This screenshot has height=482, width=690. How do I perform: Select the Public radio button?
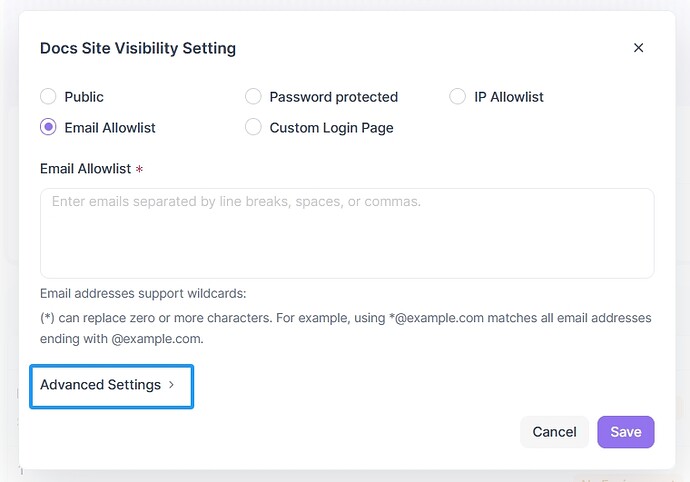tap(48, 97)
